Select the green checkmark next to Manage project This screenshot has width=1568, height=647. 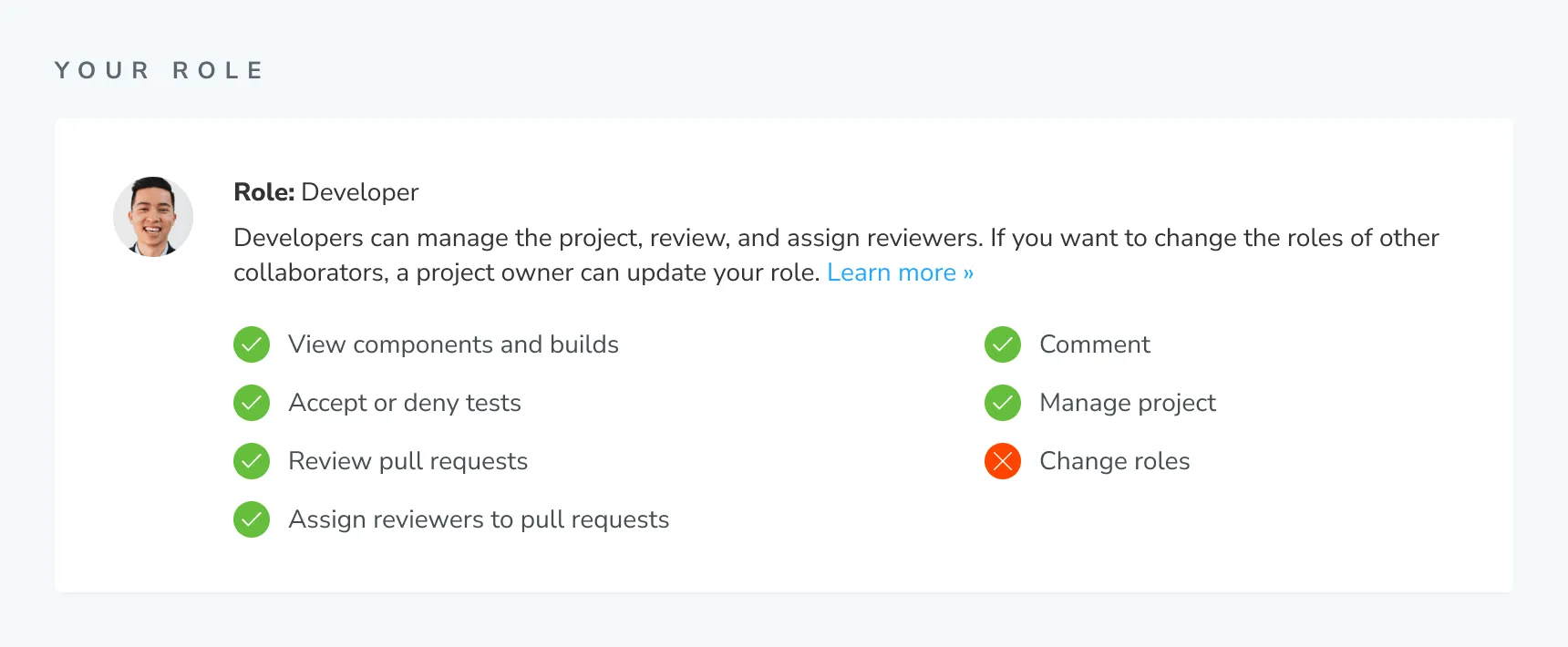click(x=1003, y=403)
